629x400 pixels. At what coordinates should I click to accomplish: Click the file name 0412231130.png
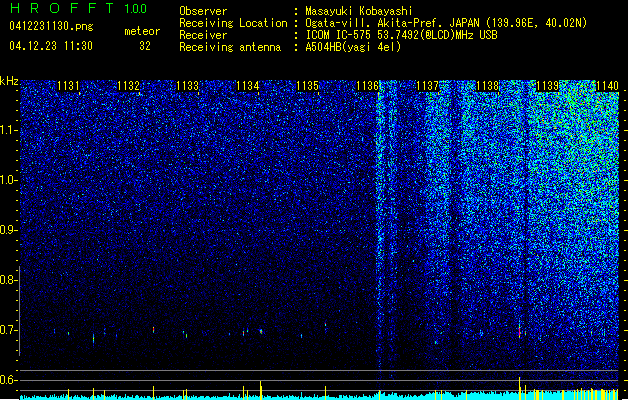pos(51,26)
